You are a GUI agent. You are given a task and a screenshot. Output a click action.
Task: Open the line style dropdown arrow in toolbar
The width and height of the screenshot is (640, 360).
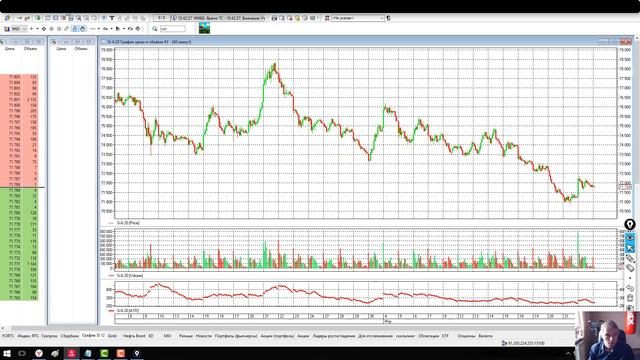99,29
